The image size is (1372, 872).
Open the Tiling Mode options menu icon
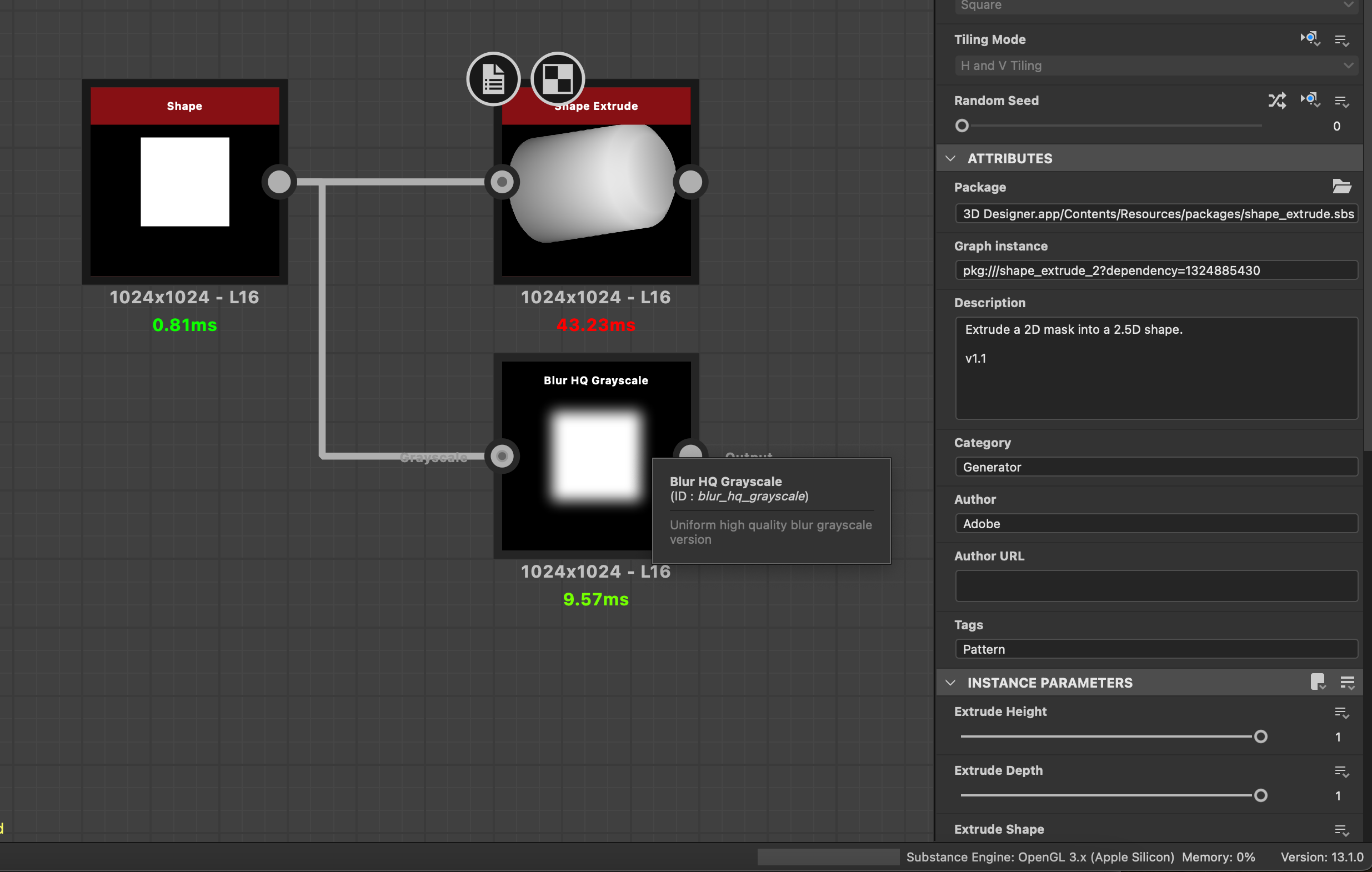click(1341, 41)
